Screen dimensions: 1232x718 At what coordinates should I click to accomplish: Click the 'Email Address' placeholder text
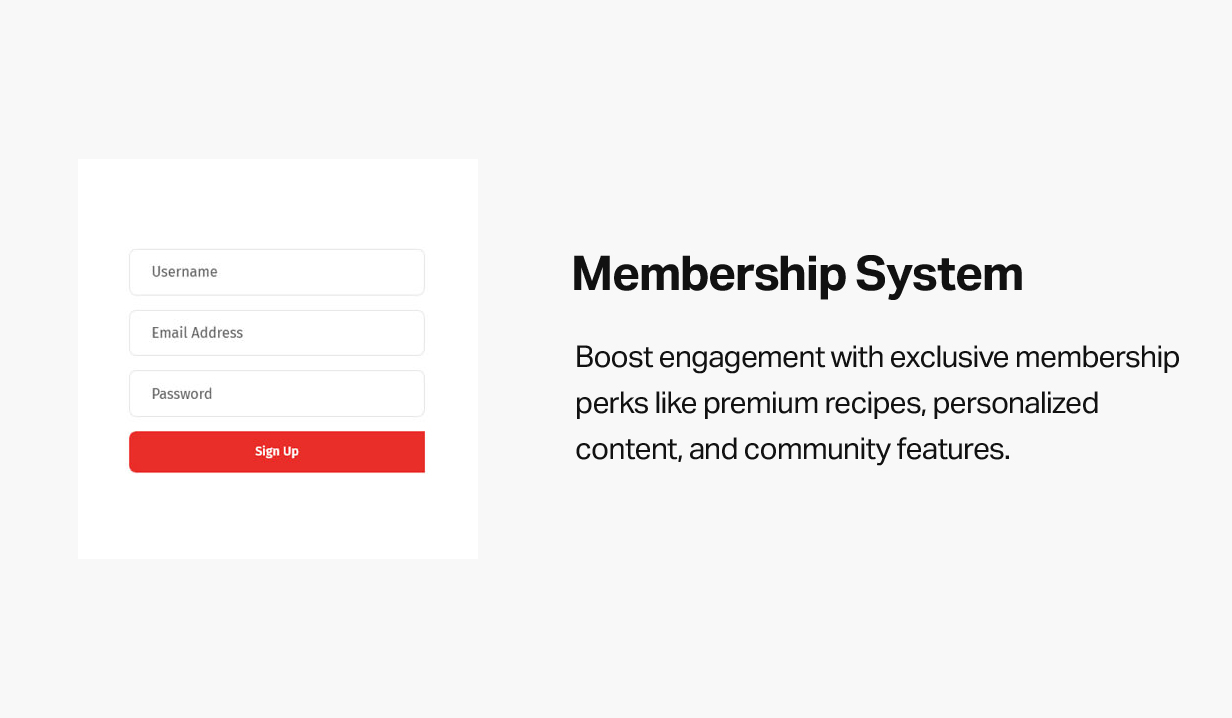click(197, 333)
